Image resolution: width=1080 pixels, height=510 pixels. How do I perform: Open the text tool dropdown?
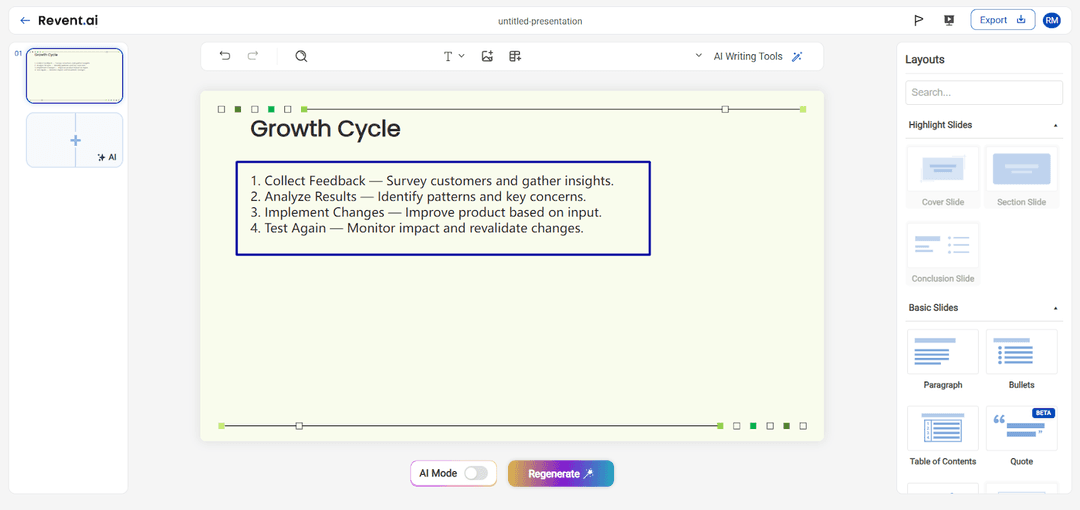[x=454, y=57]
